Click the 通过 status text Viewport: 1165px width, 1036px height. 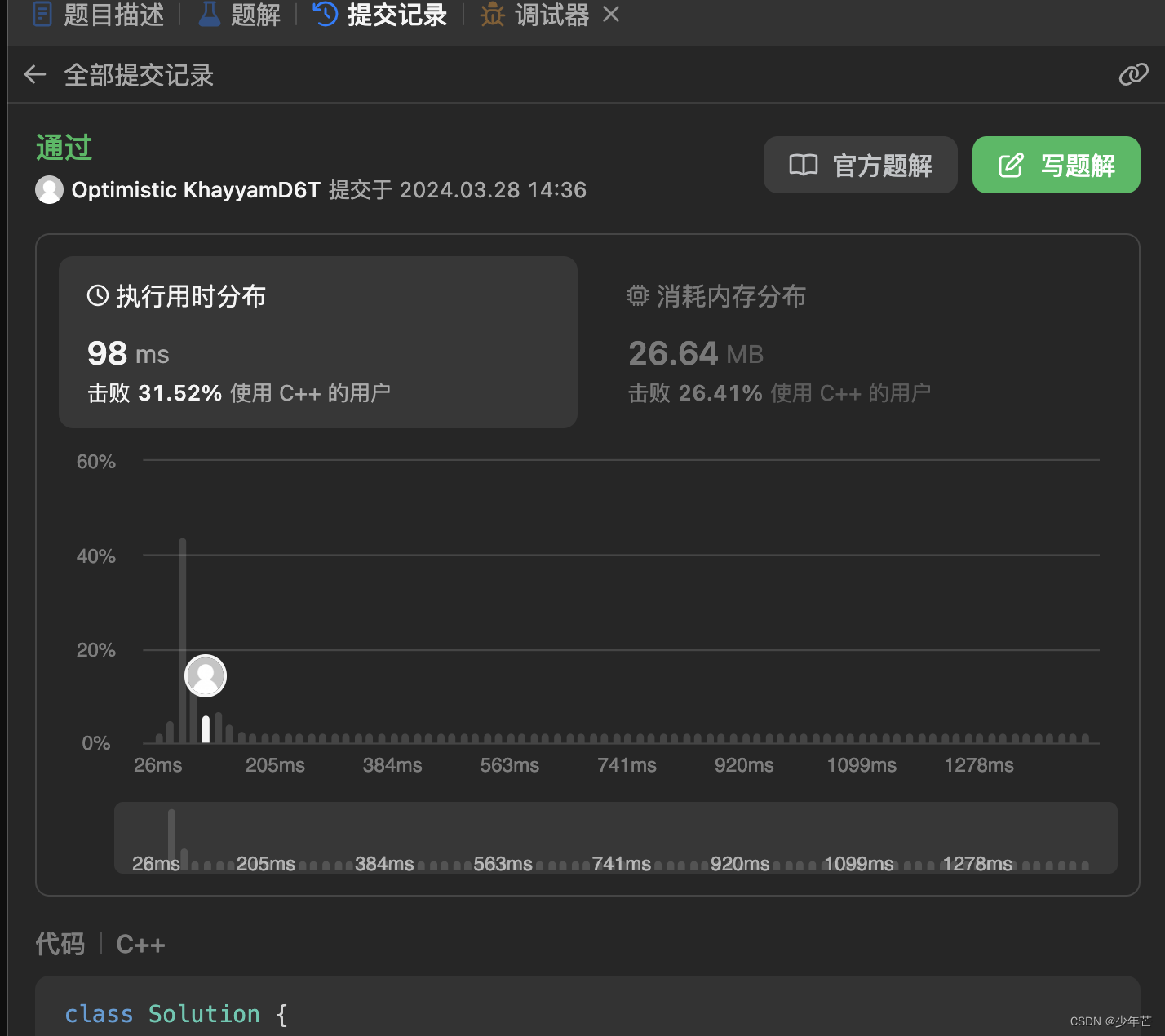click(64, 148)
